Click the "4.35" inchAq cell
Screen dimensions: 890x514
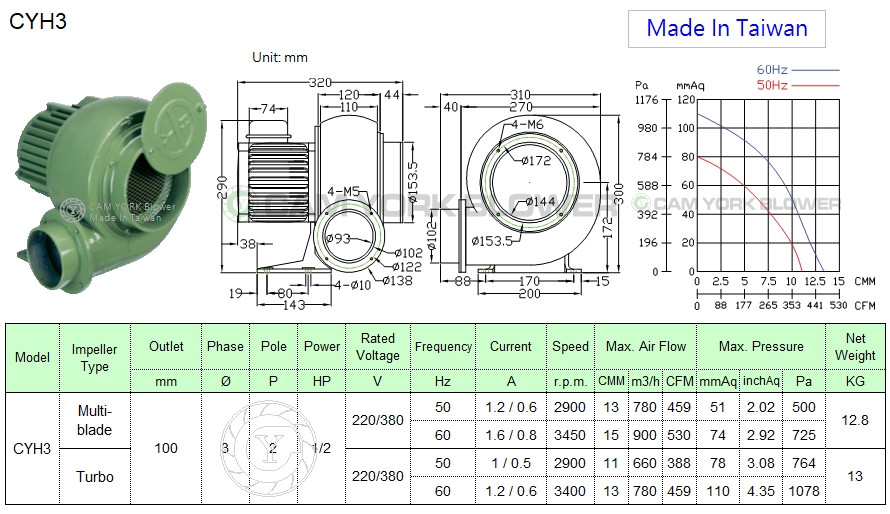[761, 491]
